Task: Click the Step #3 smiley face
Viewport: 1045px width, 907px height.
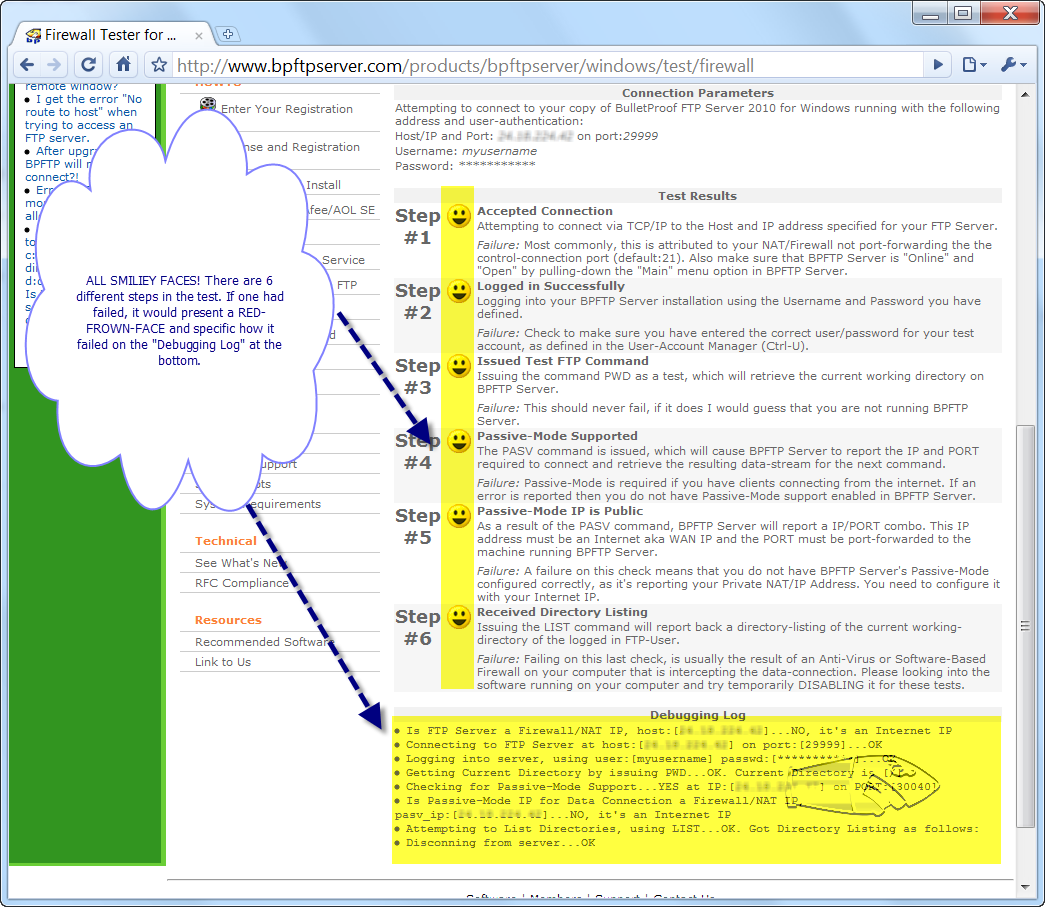Action: (x=459, y=366)
